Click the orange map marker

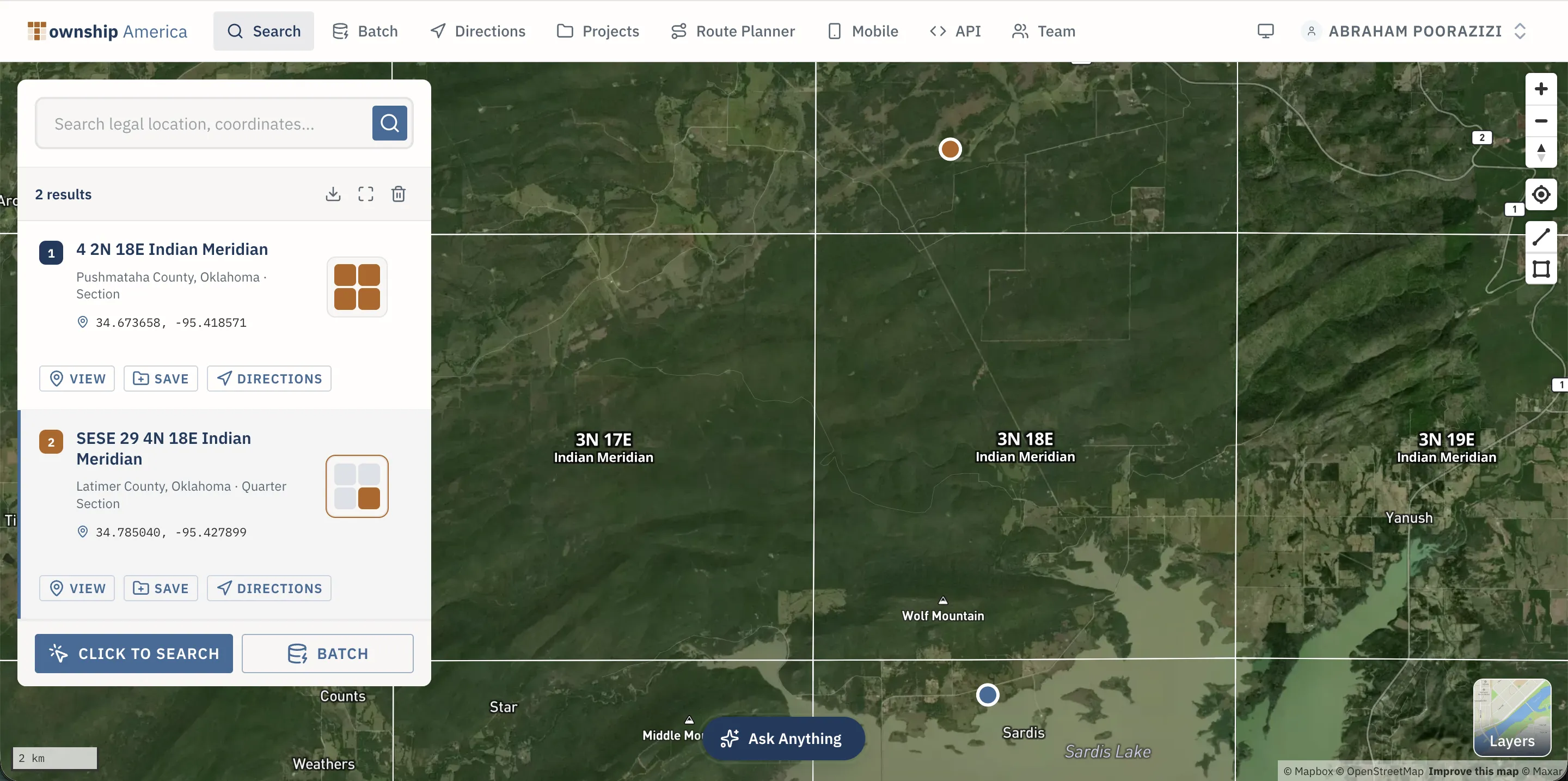[950, 149]
